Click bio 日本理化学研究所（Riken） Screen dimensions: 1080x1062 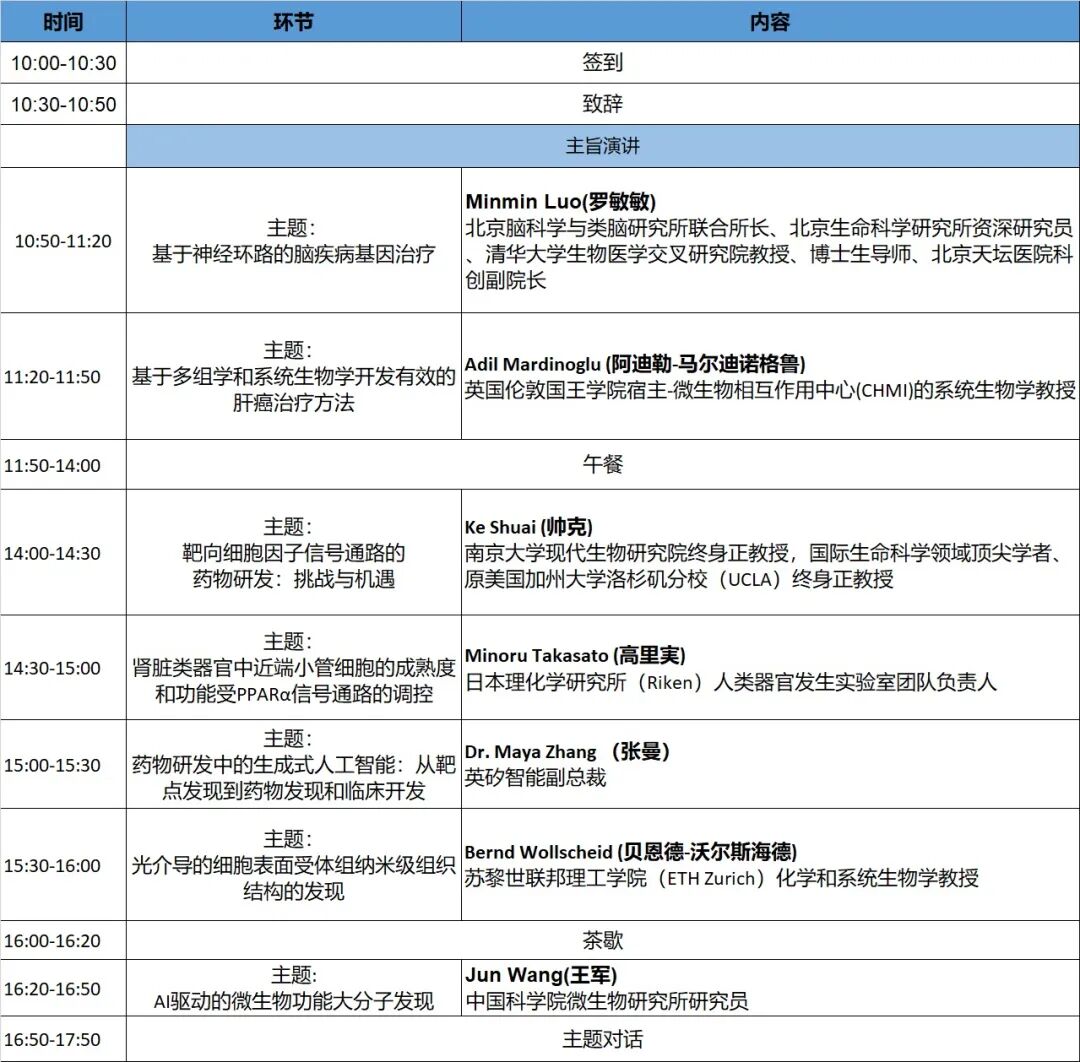click(731, 682)
